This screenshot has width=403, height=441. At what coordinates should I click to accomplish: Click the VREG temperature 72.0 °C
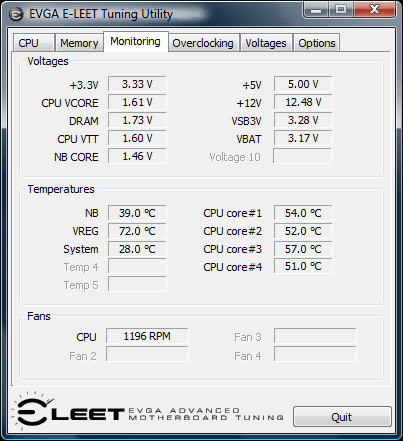click(x=137, y=231)
